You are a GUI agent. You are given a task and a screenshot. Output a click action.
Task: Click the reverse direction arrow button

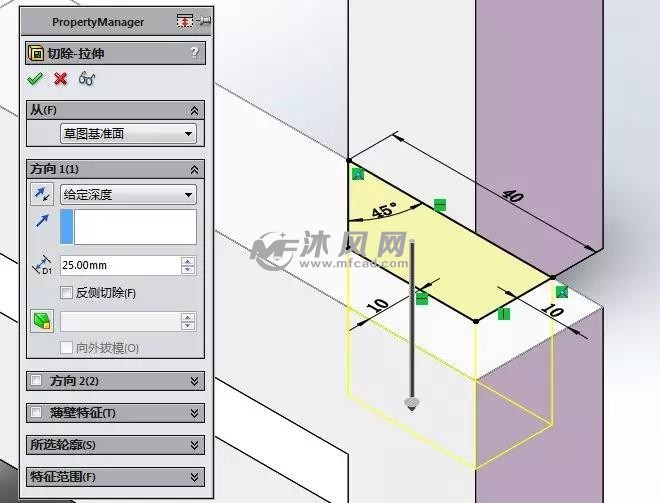tap(42, 194)
